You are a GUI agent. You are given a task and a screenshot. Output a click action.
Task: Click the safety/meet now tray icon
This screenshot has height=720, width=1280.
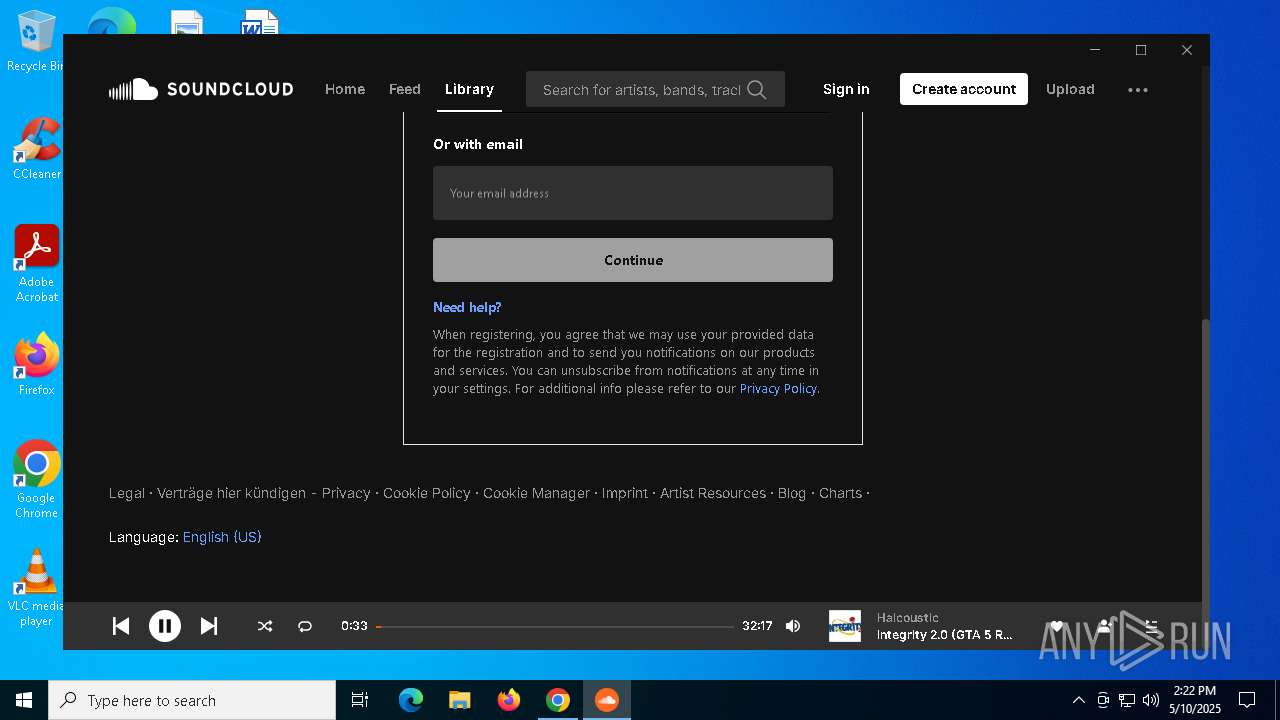coord(1103,700)
